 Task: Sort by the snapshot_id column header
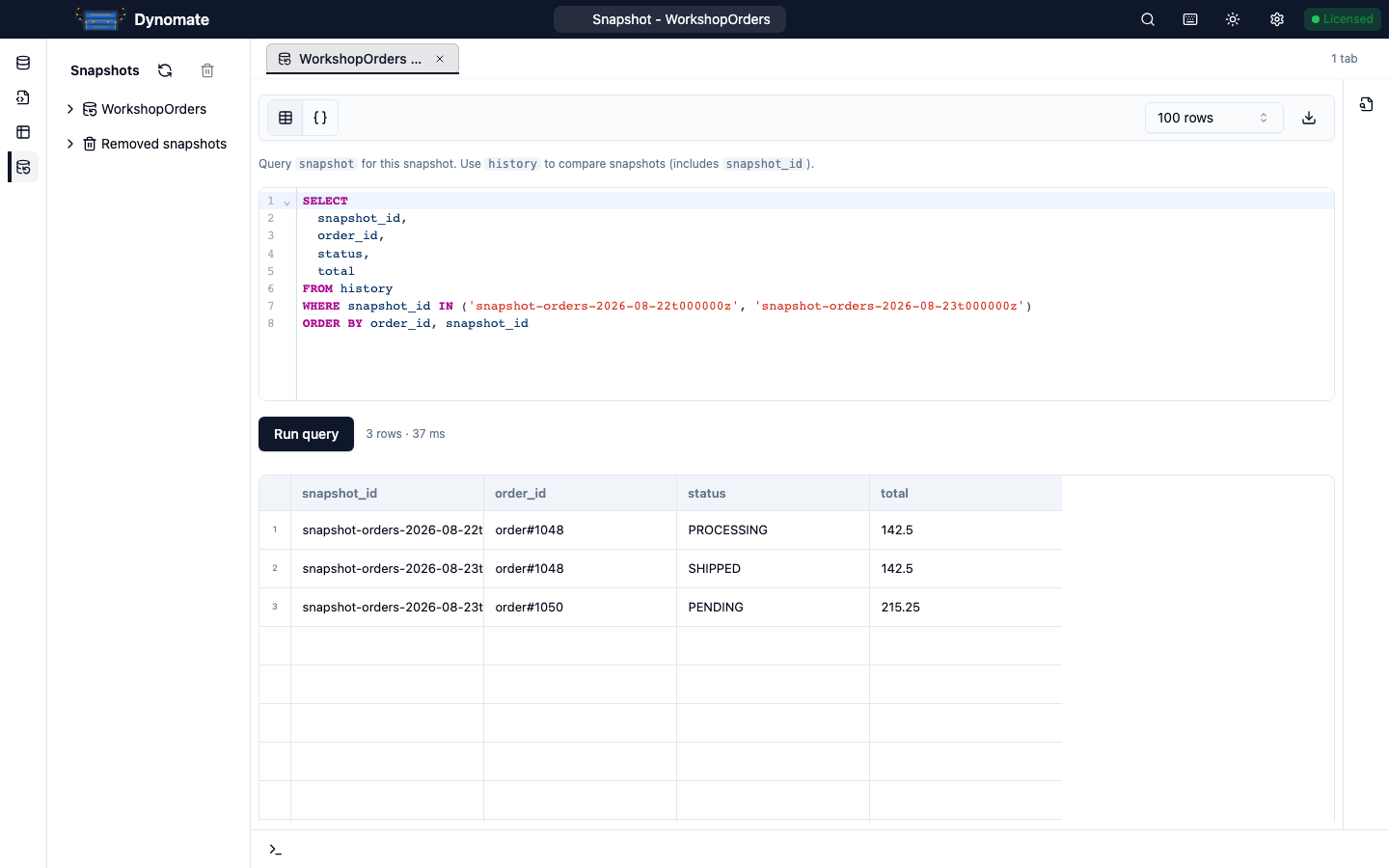pyautogui.click(x=387, y=493)
